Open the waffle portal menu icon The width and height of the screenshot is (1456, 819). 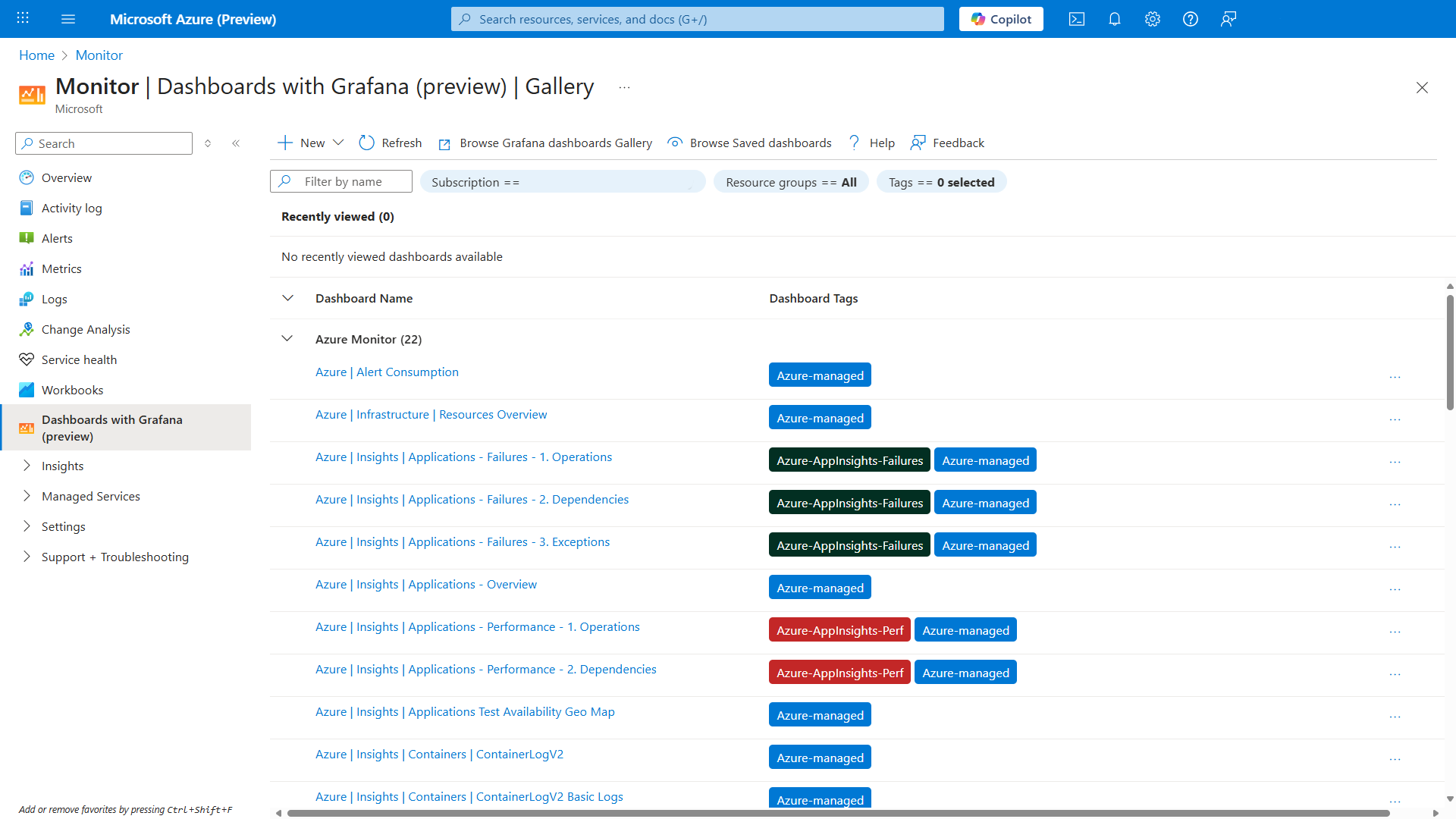pos(23,18)
